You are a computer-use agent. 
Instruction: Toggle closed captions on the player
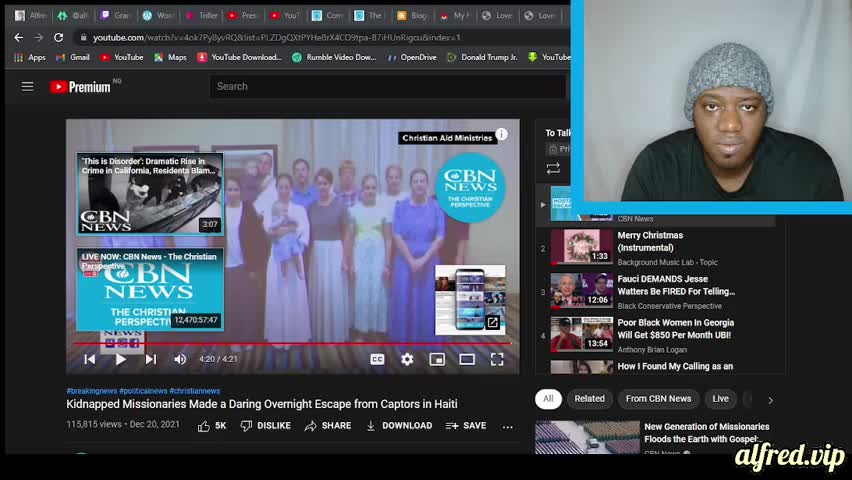click(377, 359)
